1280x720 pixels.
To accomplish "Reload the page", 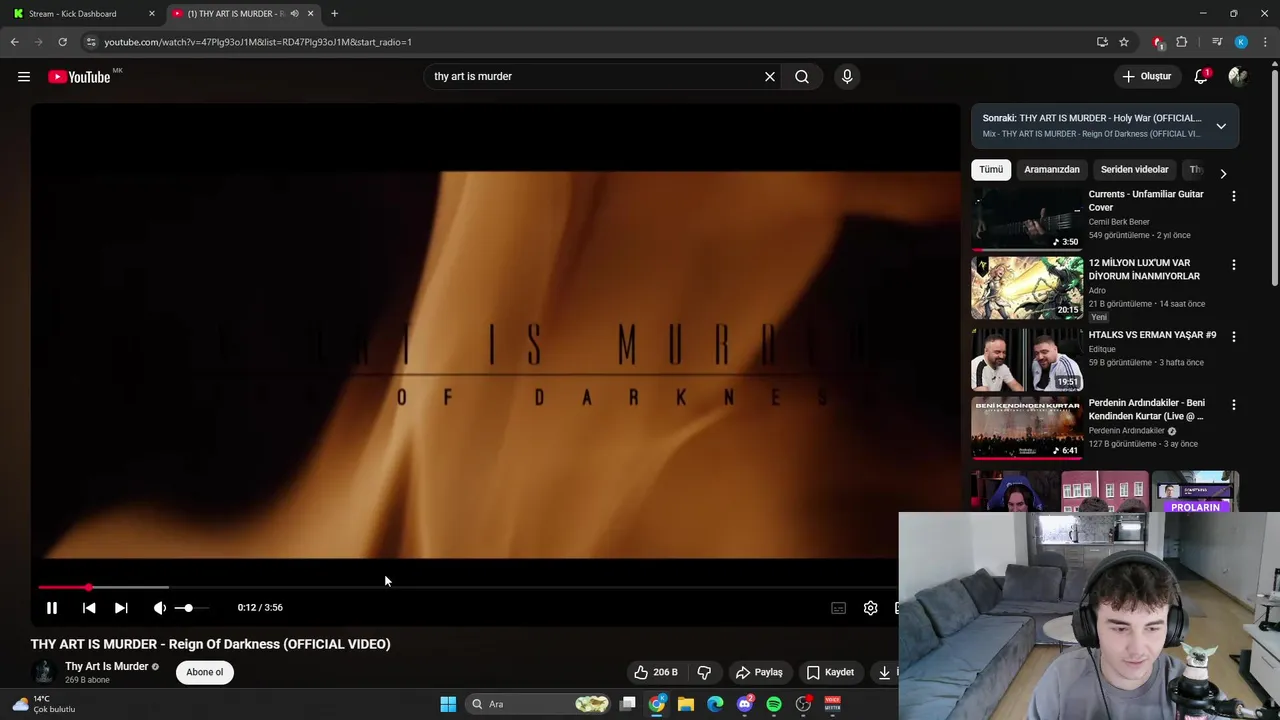I will click(62, 42).
